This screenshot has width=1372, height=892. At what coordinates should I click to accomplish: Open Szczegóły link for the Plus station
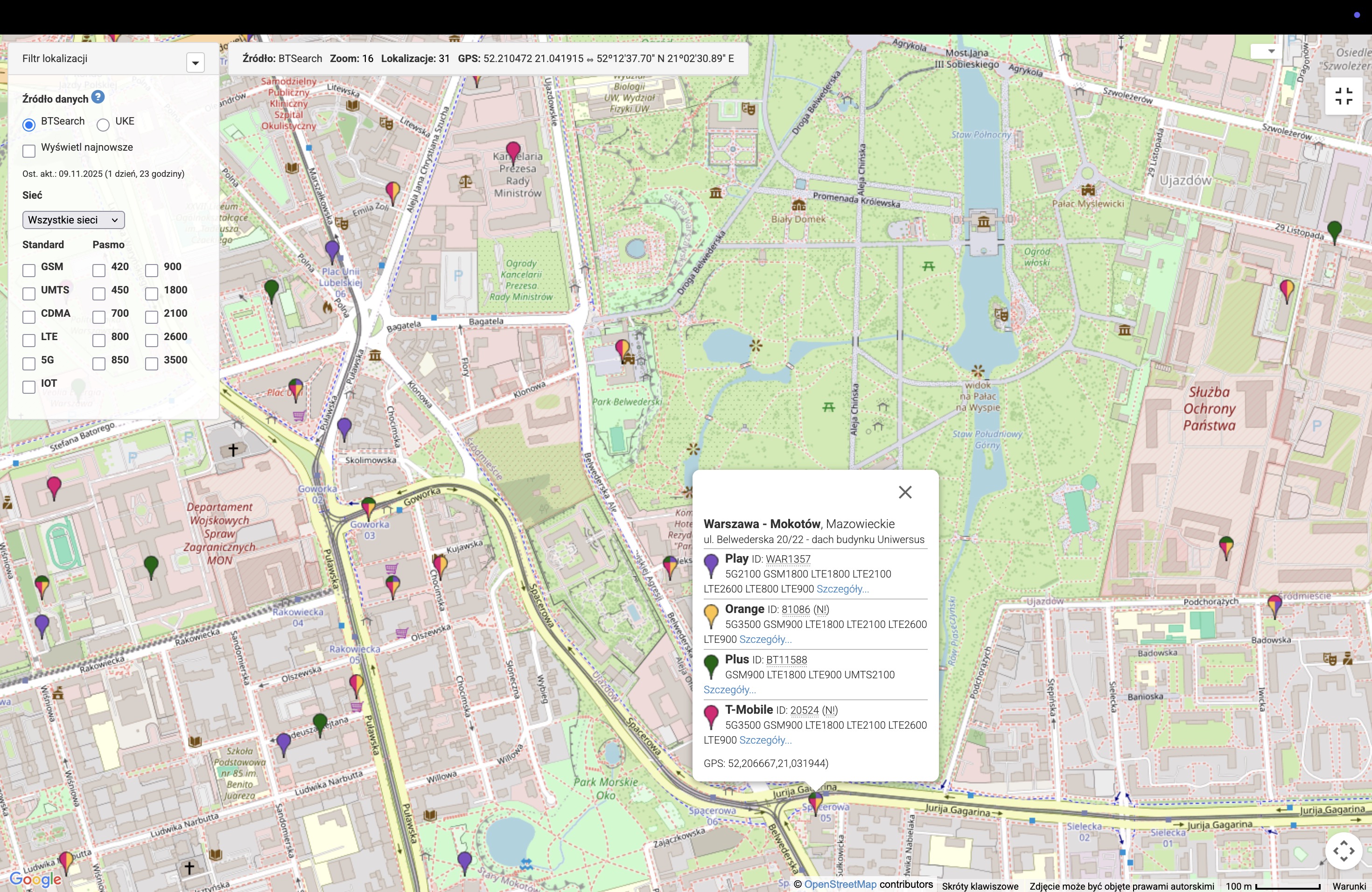(x=729, y=690)
